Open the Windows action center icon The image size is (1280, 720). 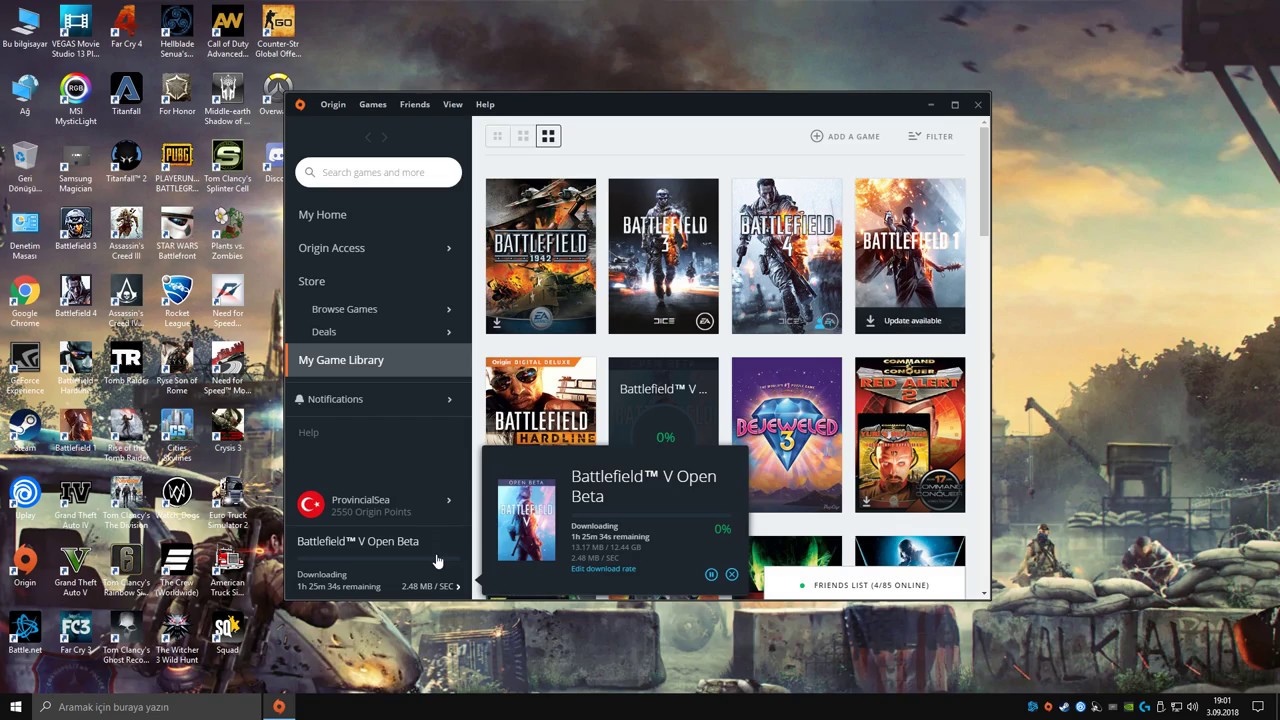[x=1258, y=707]
